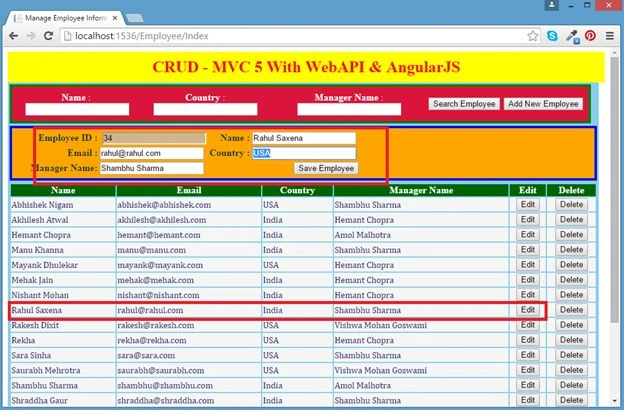Click the Chrome user profile icon

tap(552, 5)
